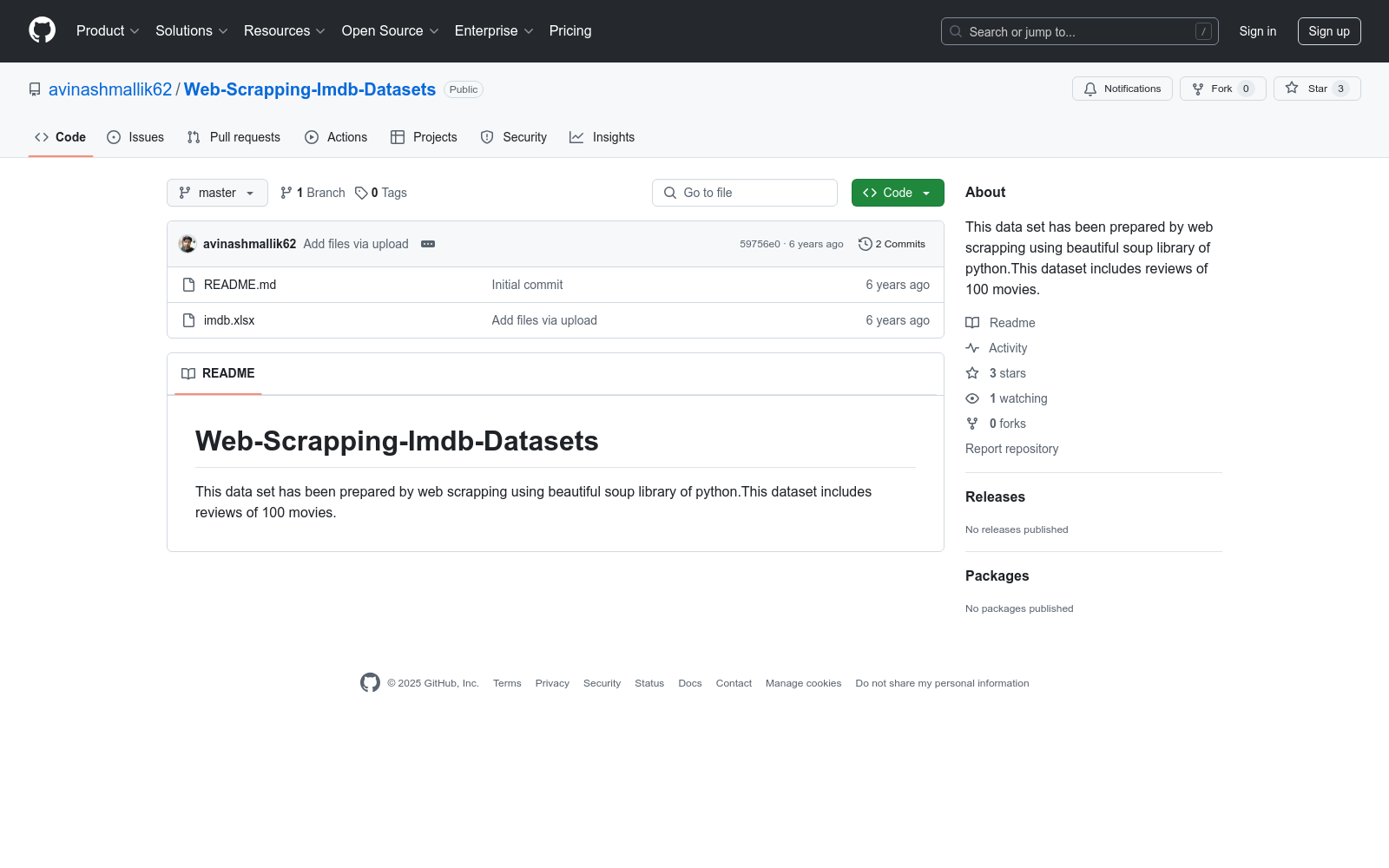Open commit 59756e0 hash link
The width and height of the screenshot is (1389, 868).
[760, 244]
